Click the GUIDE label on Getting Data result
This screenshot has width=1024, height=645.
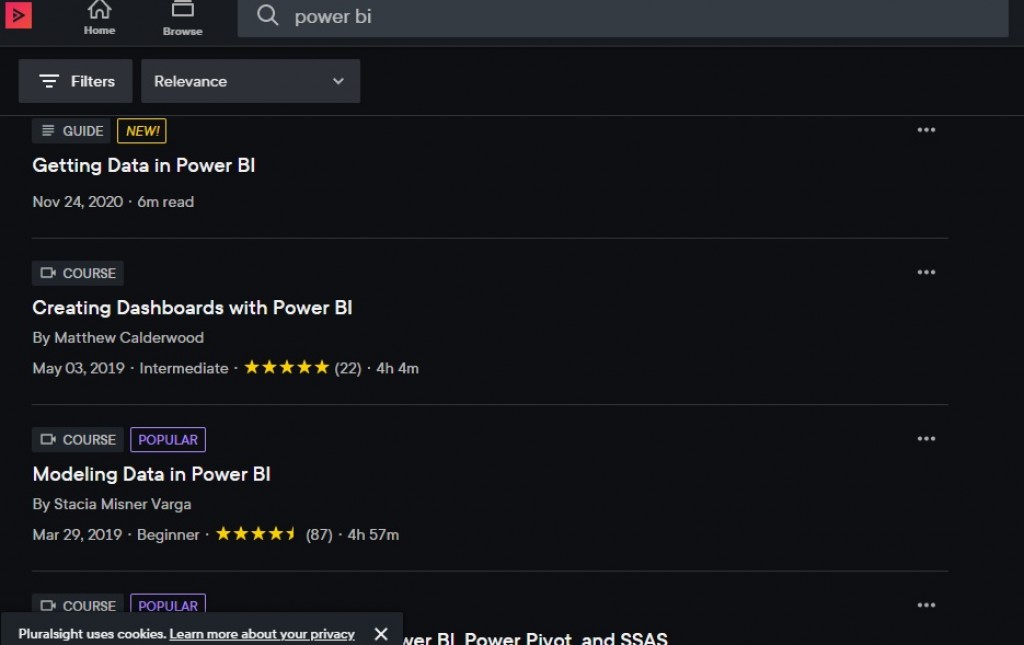[x=72, y=131]
